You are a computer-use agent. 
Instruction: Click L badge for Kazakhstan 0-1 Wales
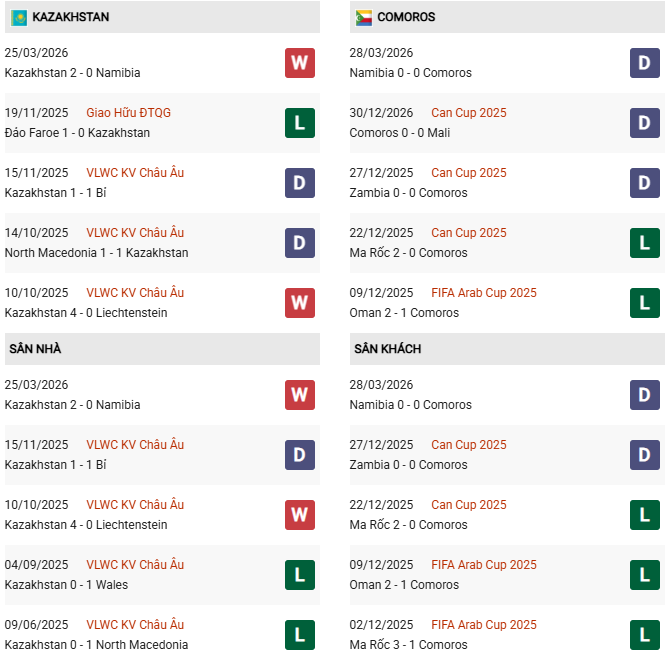coord(300,575)
